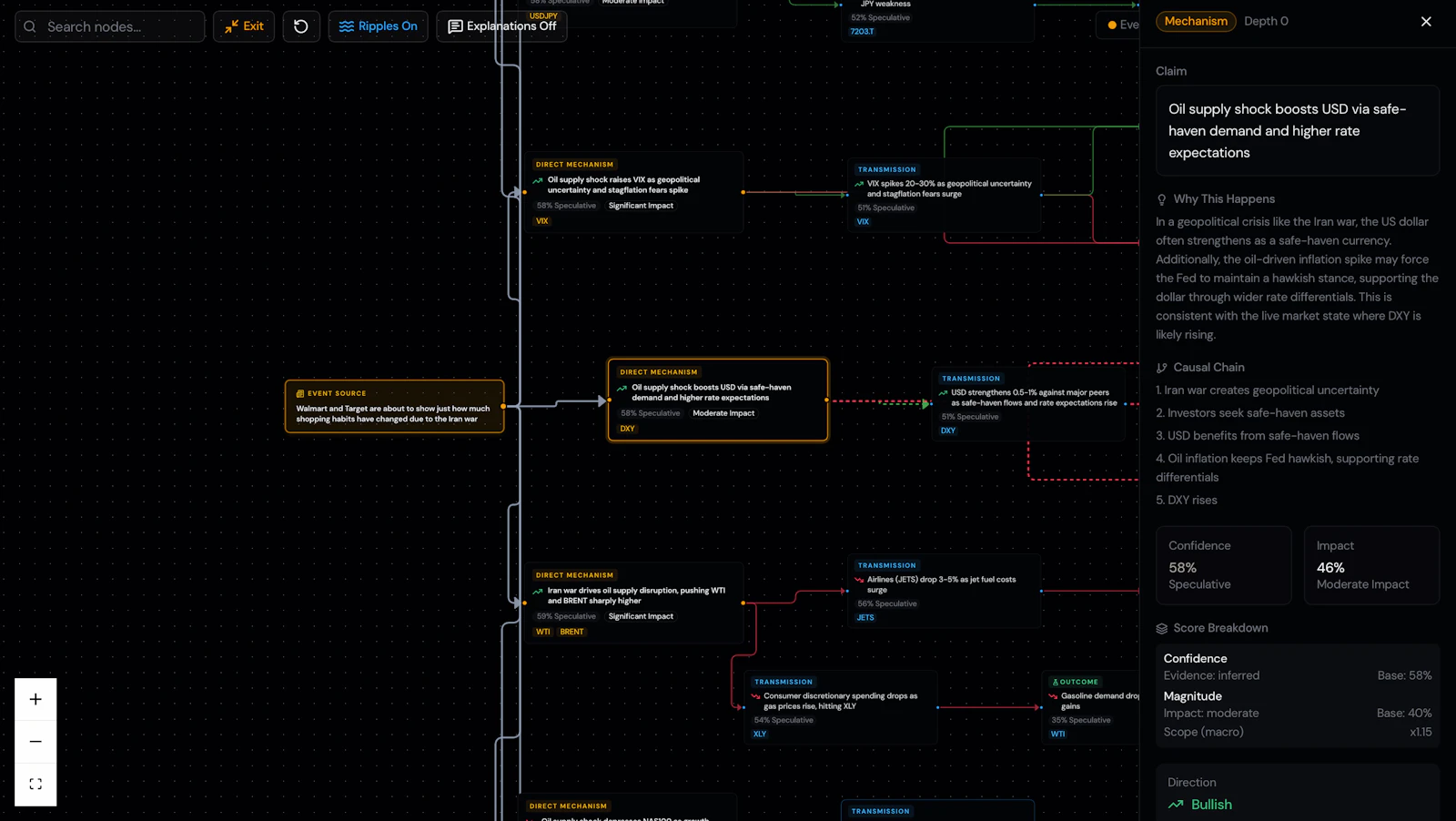Click the Moderate Impact badge on USD node
The width and height of the screenshot is (1456, 821).
pos(723,413)
